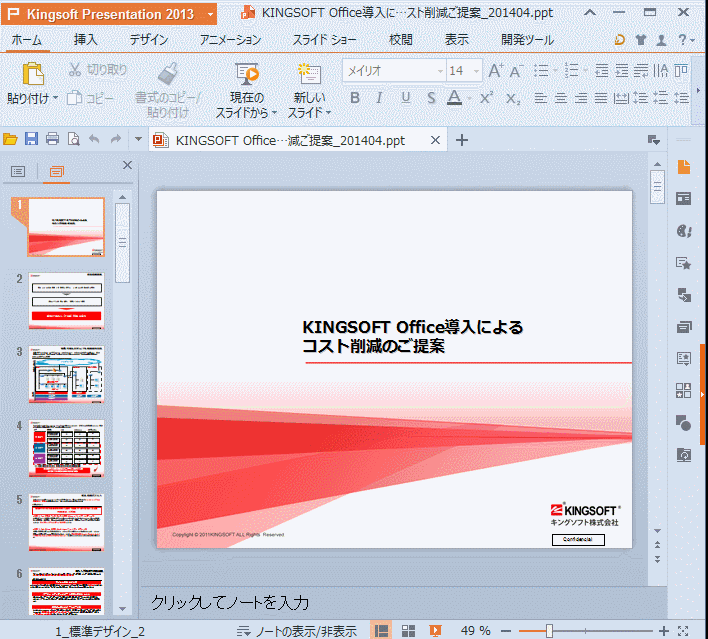Image resolution: width=708 pixels, height=639 pixels.
Task: Toggle align text left
Action: [x=540, y=98]
